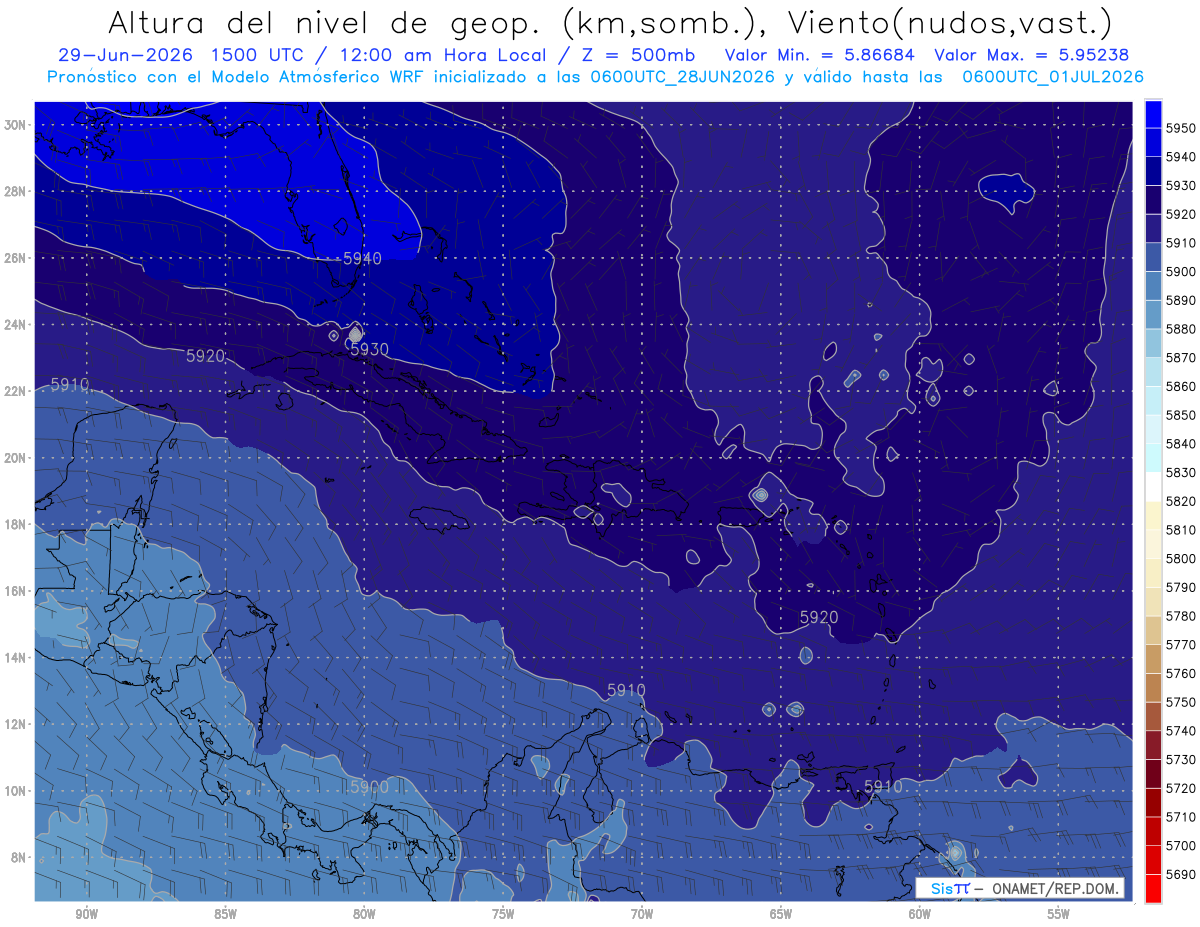Click the 5800 colorbar value

click(1181, 558)
